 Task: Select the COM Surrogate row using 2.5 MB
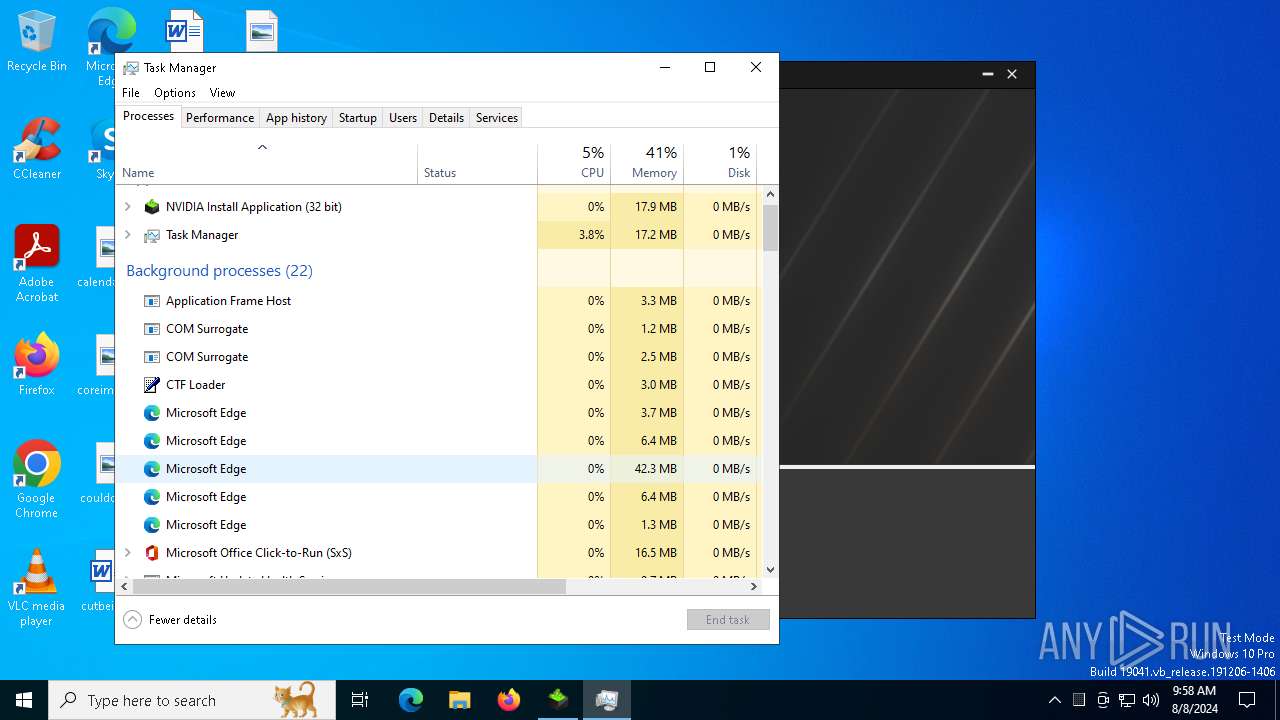pos(436,357)
